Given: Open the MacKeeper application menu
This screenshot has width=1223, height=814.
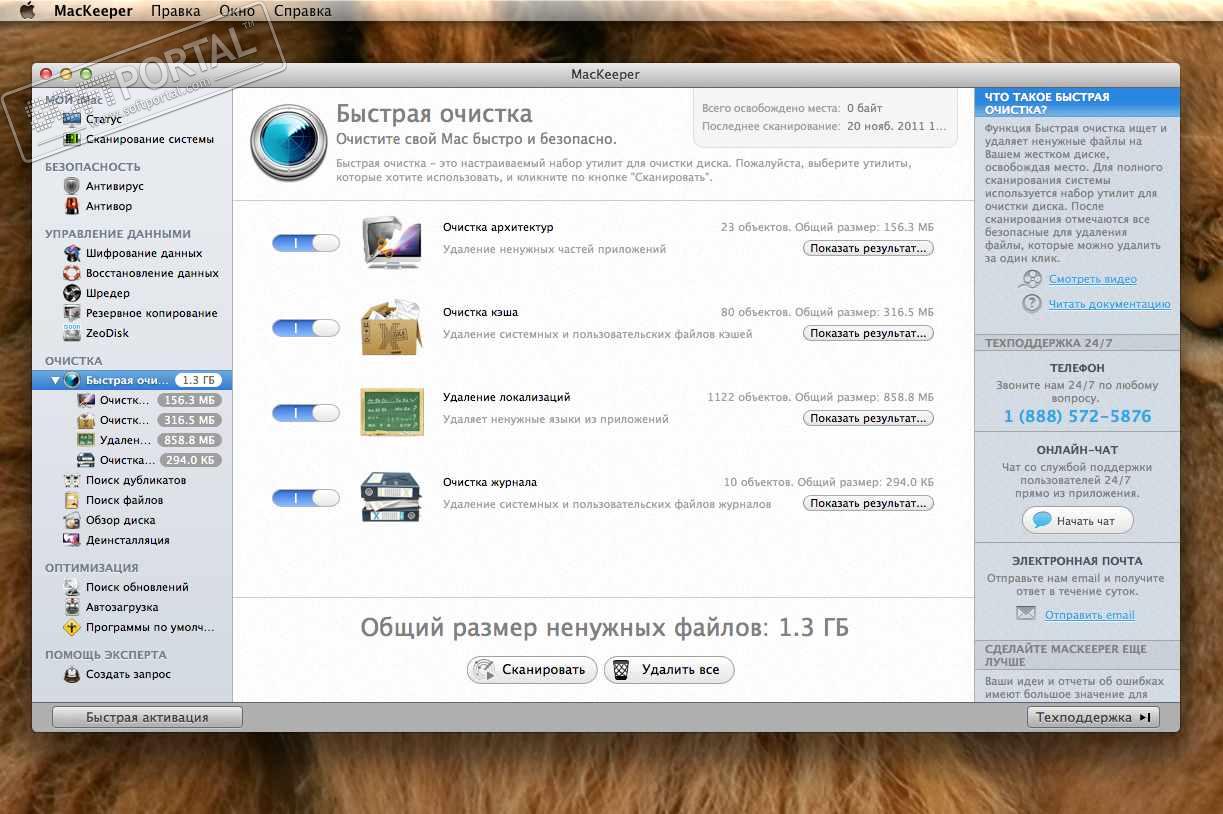Looking at the screenshot, I should [94, 11].
